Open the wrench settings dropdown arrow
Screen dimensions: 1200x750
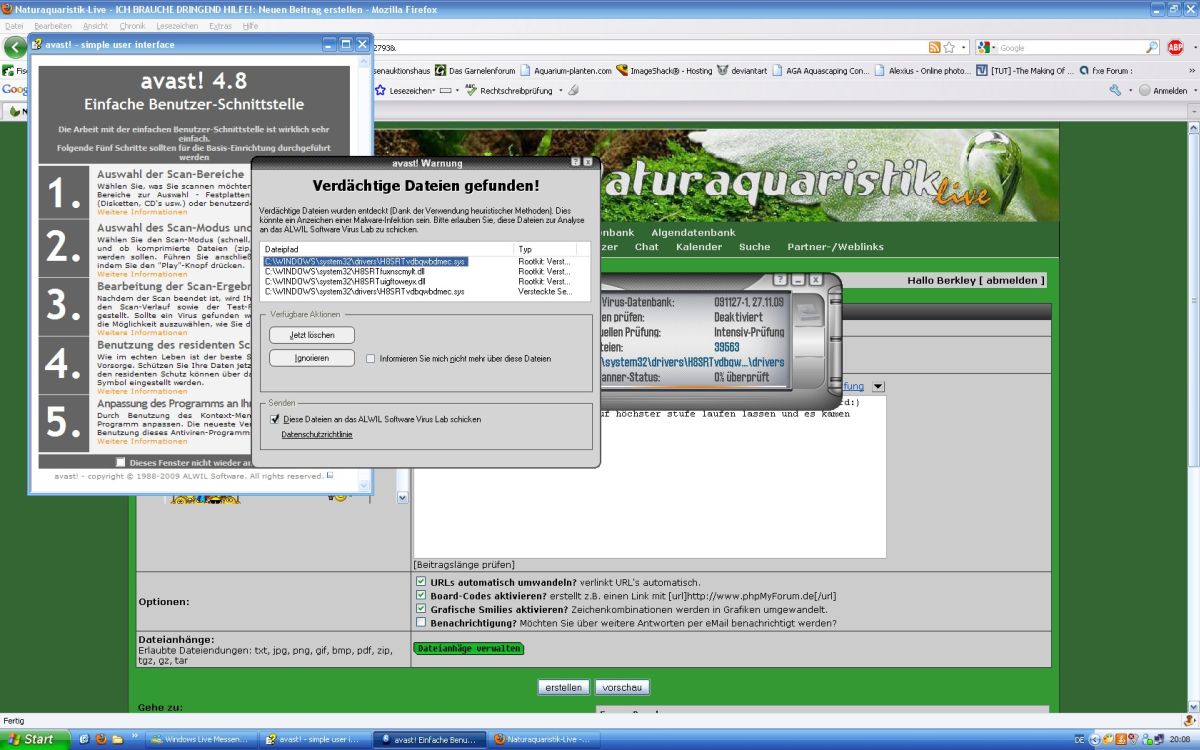(x=1129, y=90)
